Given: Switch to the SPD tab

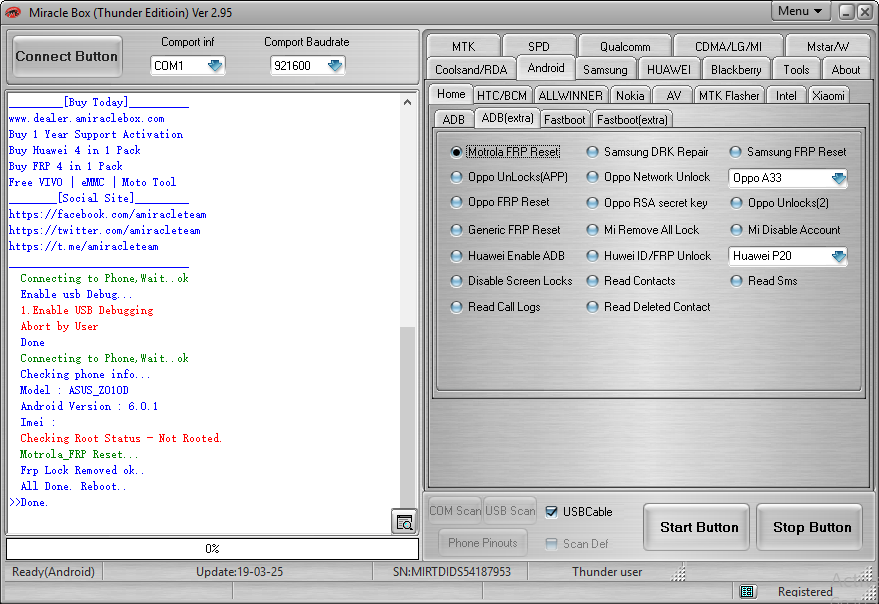Looking at the screenshot, I should 539,46.
